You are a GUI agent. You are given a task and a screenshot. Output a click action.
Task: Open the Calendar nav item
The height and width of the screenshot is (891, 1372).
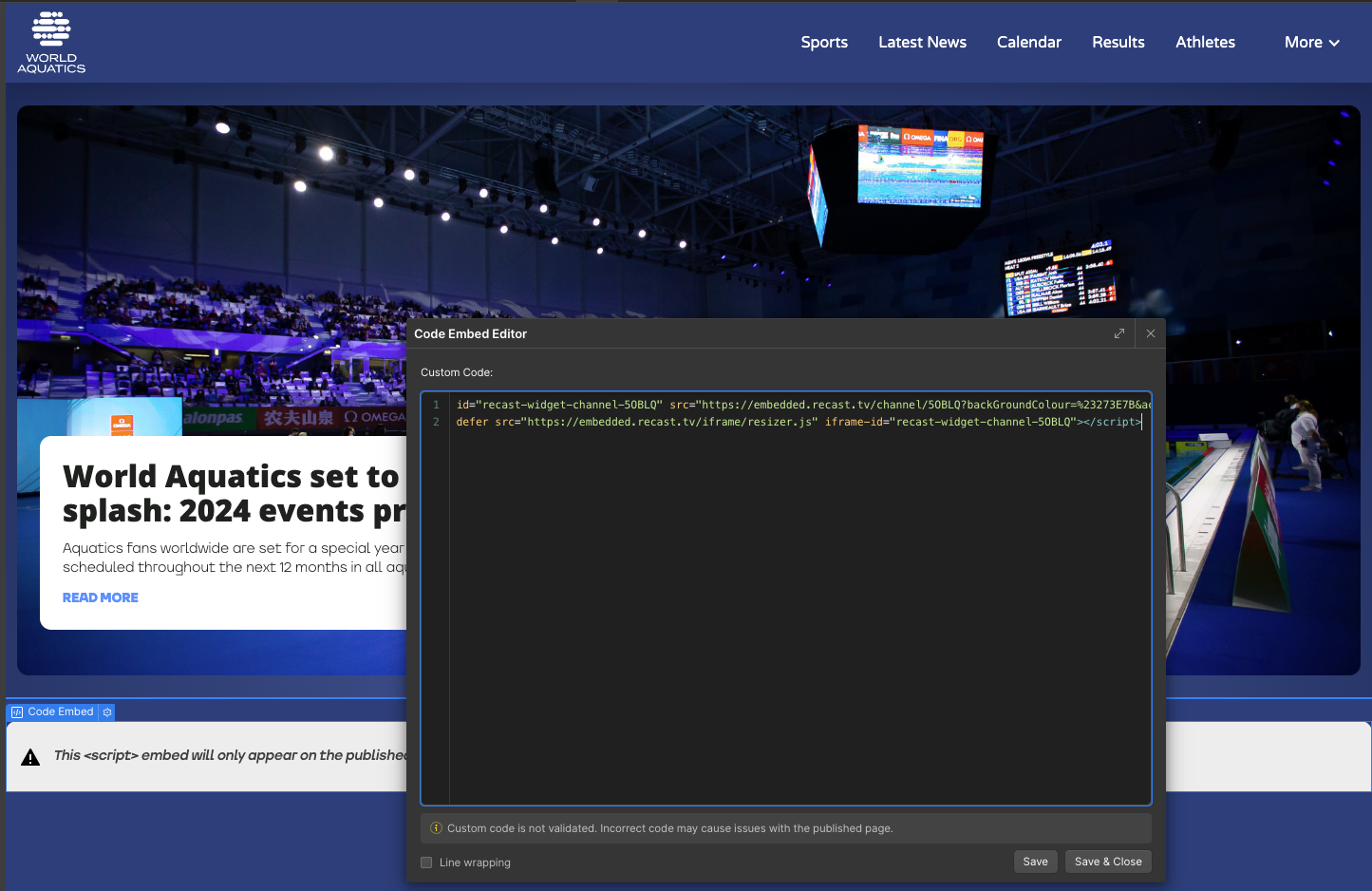point(1029,42)
